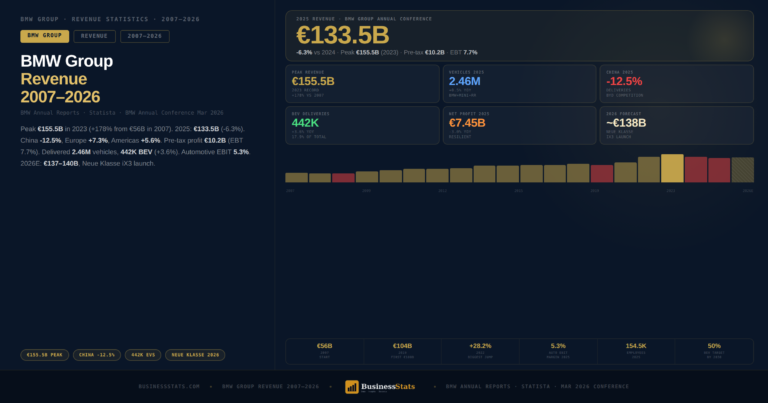The image size is (768, 403).
Task: Click the €133.5B headline revenue figure
Action: point(342,35)
